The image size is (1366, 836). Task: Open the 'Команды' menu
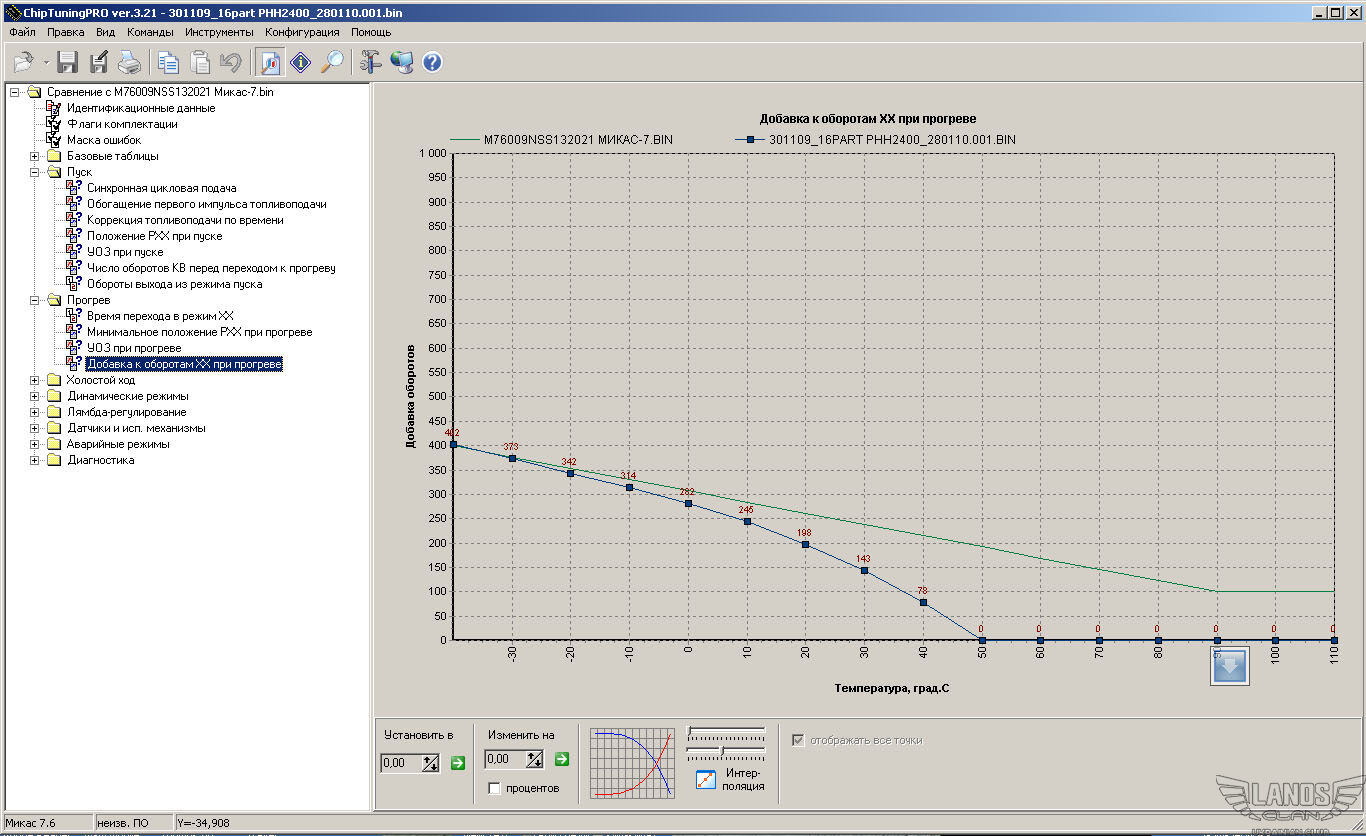[x=150, y=32]
